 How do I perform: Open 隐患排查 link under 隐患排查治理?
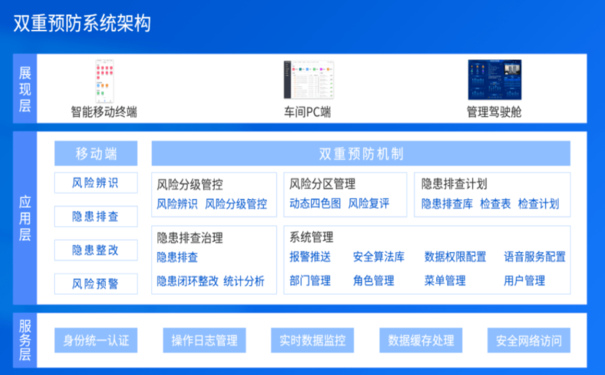click(177, 257)
